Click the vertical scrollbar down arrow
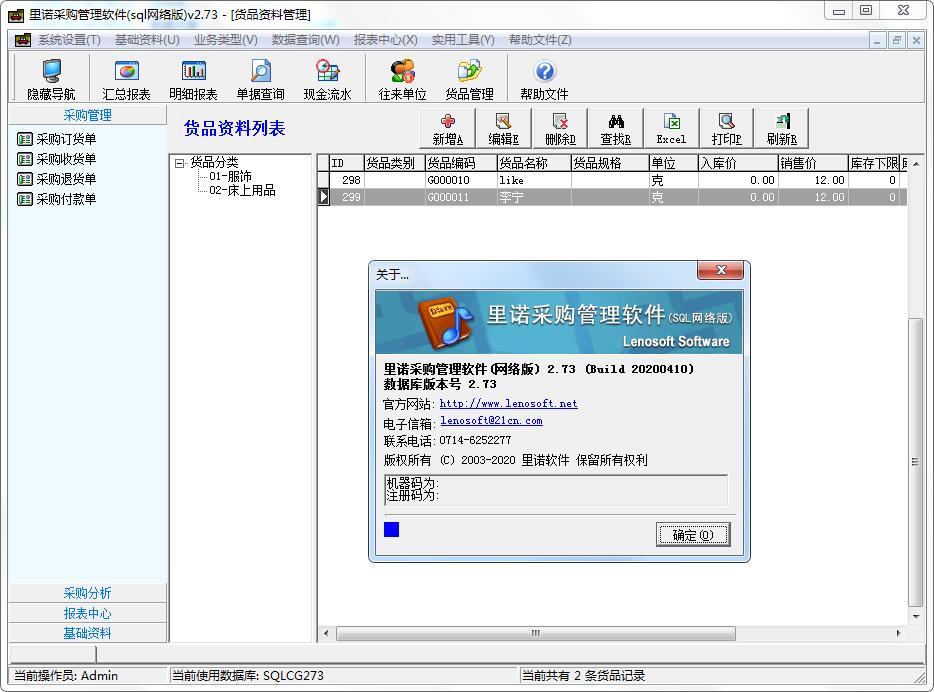The width and height of the screenshot is (934, 692). pos(916,617)
